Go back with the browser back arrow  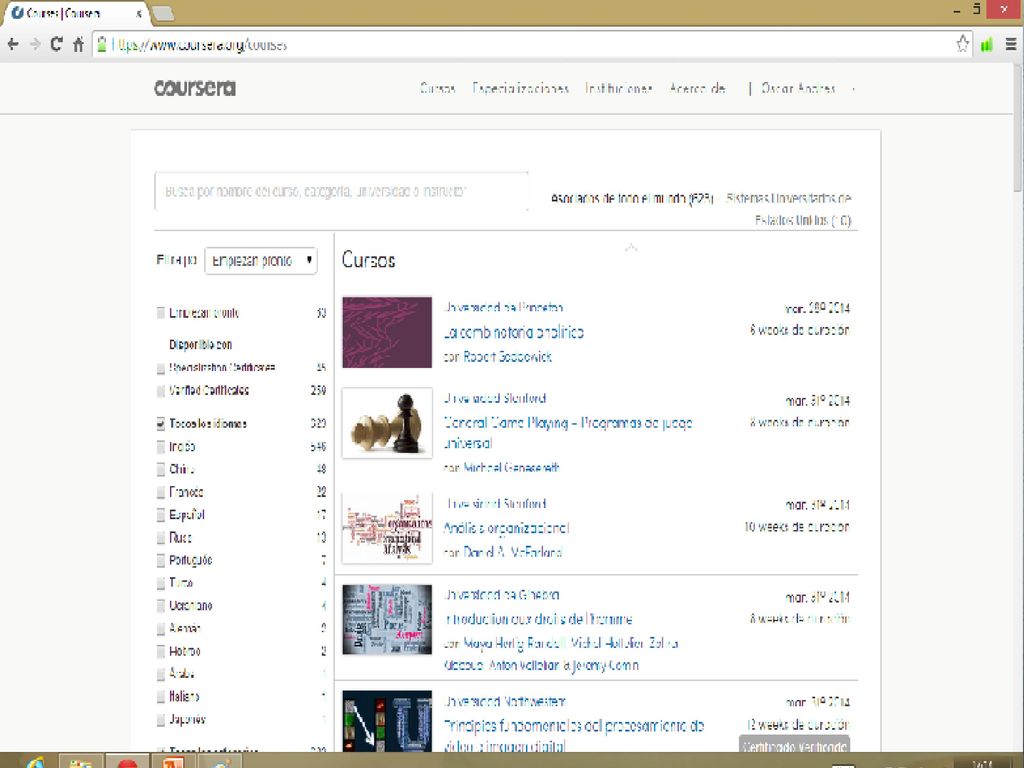pyautogui.click(x=13, y=44)
